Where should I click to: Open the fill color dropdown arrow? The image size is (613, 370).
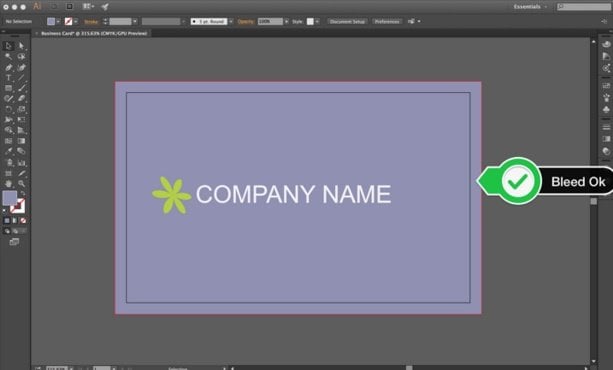[58, 22]
